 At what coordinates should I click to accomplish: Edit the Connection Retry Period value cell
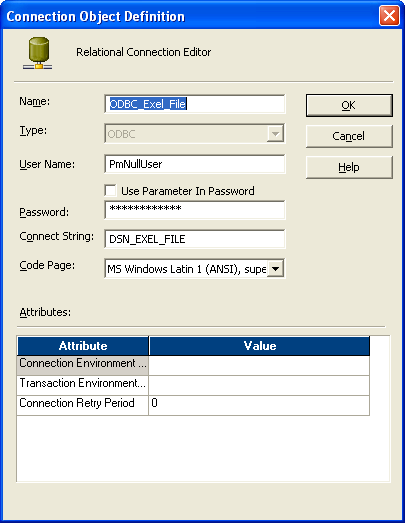click(259, 405)
